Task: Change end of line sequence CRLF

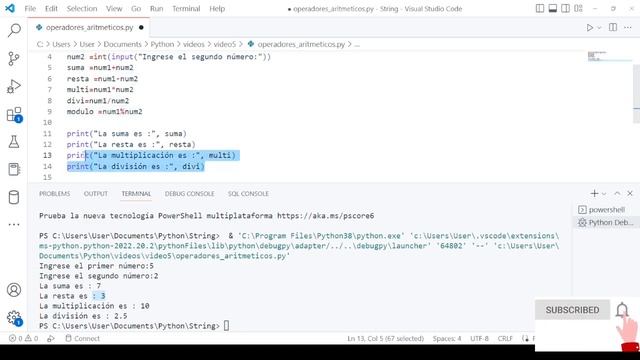Action: 505,338
